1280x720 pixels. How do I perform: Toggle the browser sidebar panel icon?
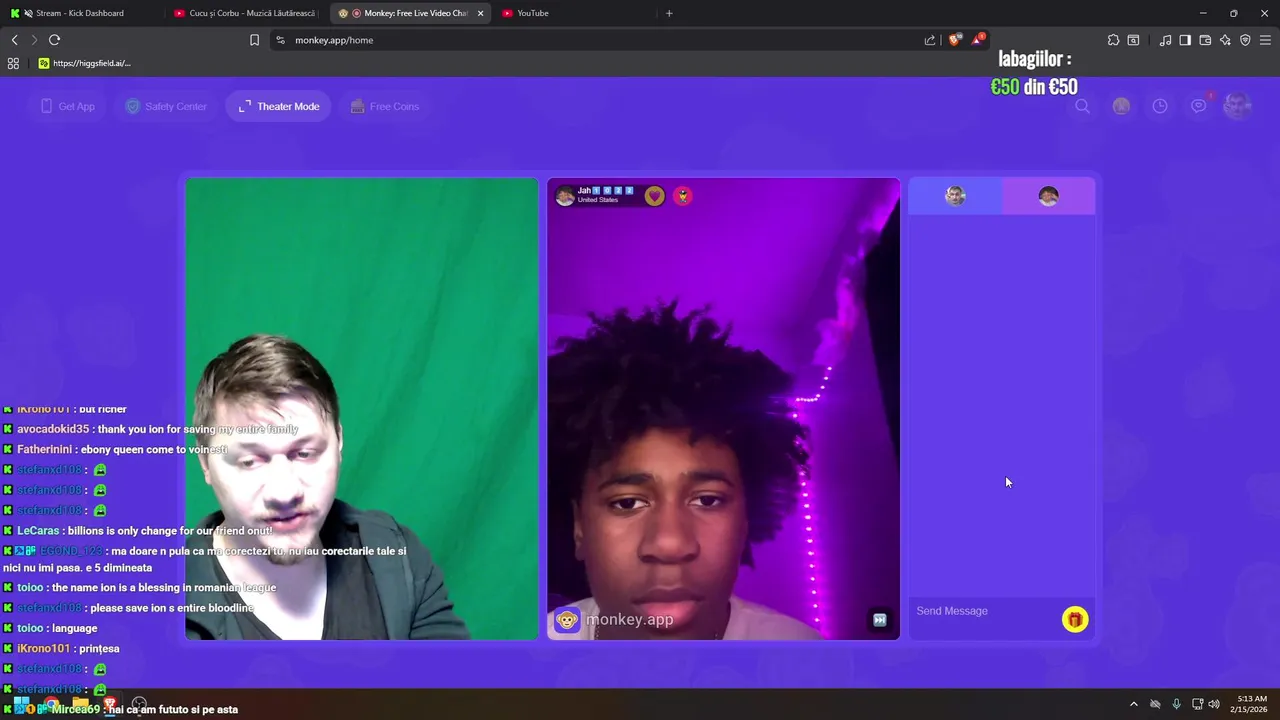(1185, 40)
